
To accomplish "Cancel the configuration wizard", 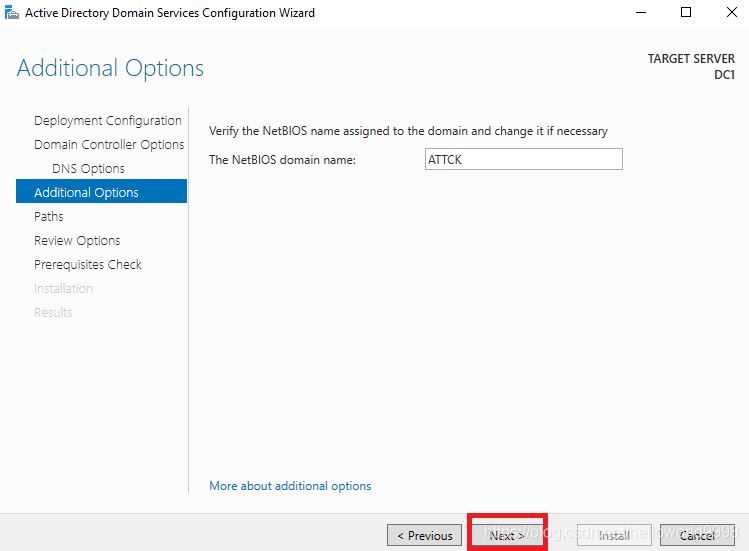I will pyautogui.click(x=697, y=535).
